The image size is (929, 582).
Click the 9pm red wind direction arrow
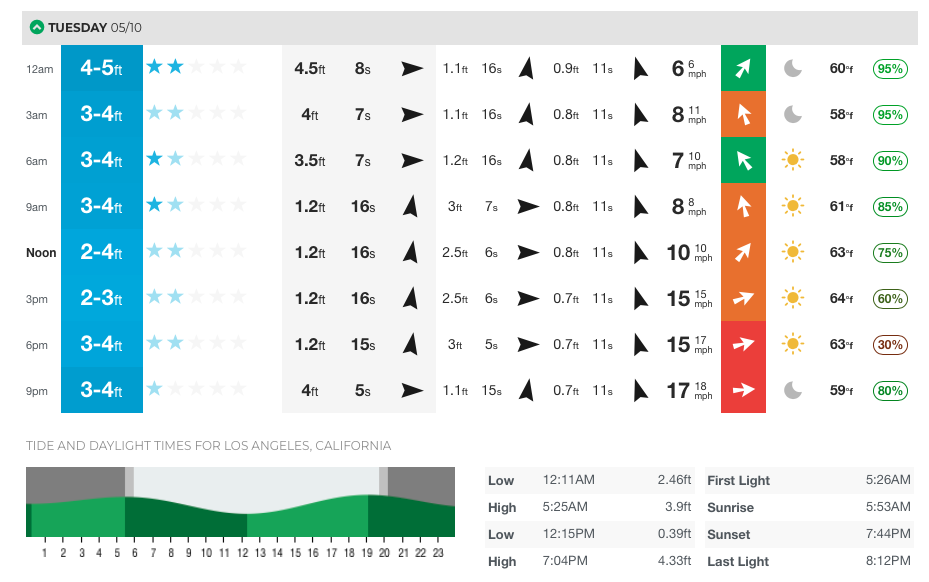click(x=742, y=390)
